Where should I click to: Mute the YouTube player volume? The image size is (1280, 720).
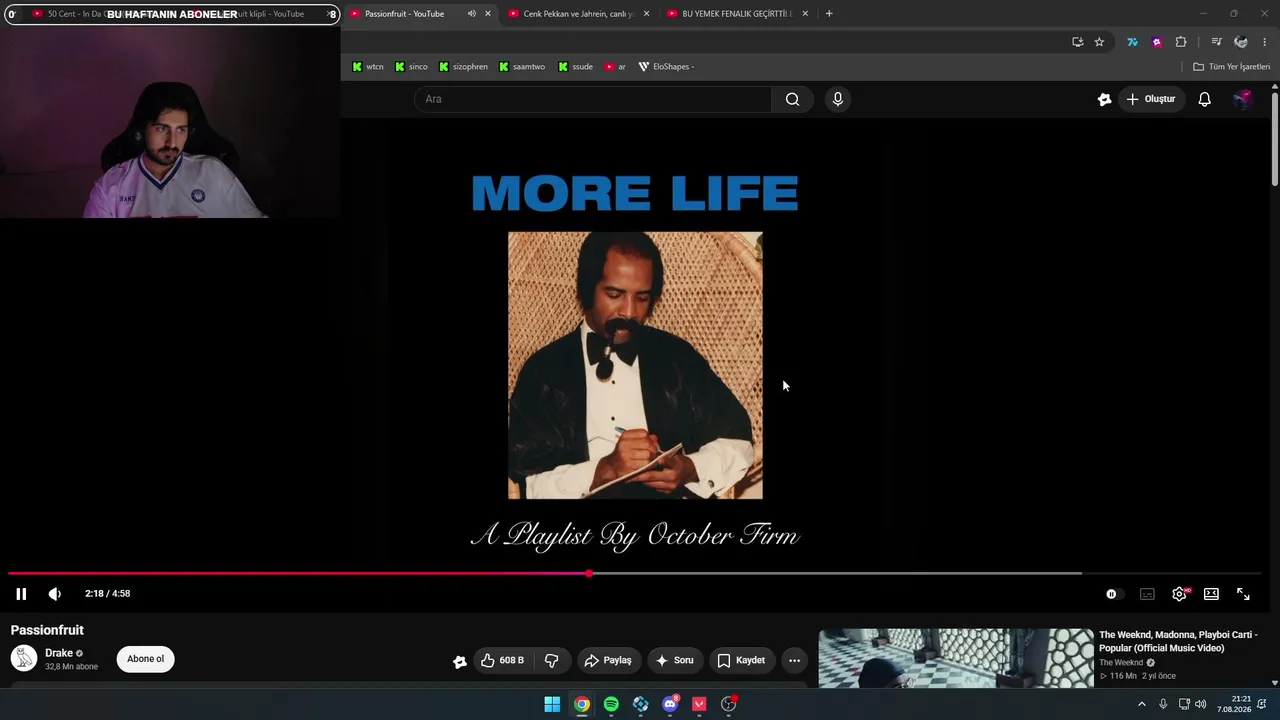tap(55, 594)
